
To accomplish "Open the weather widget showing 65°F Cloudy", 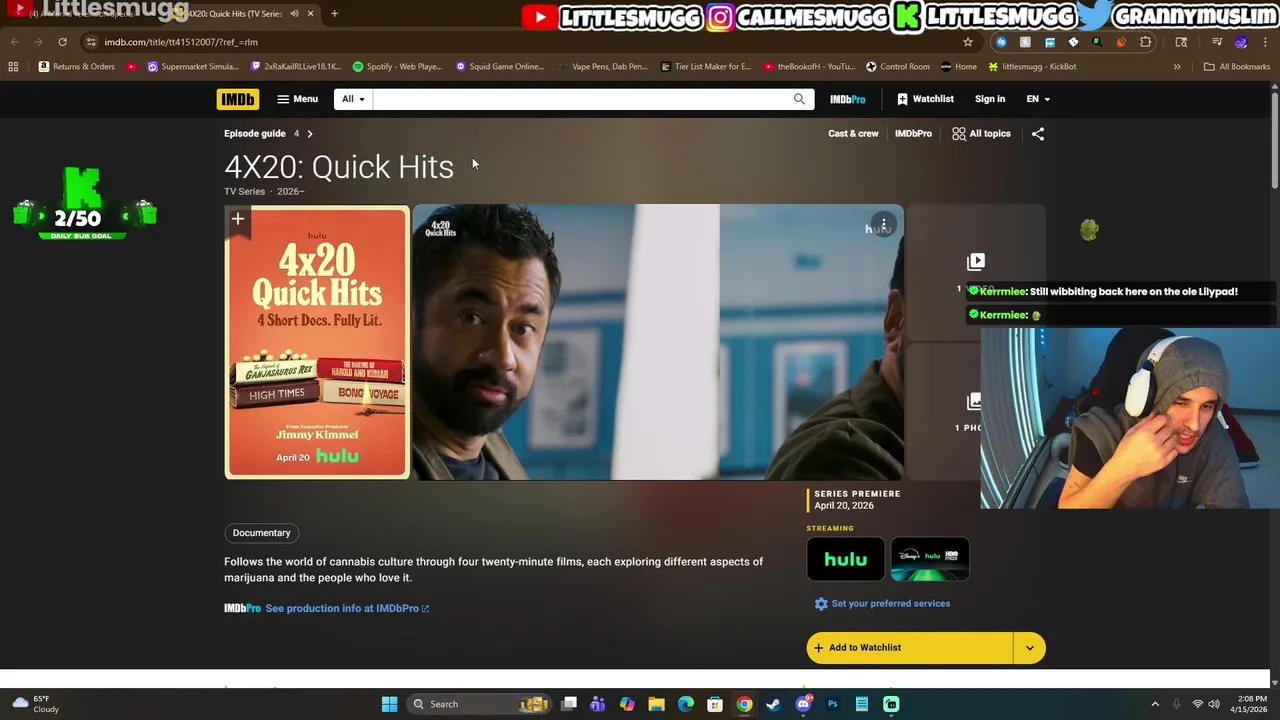I will [36, 704].
